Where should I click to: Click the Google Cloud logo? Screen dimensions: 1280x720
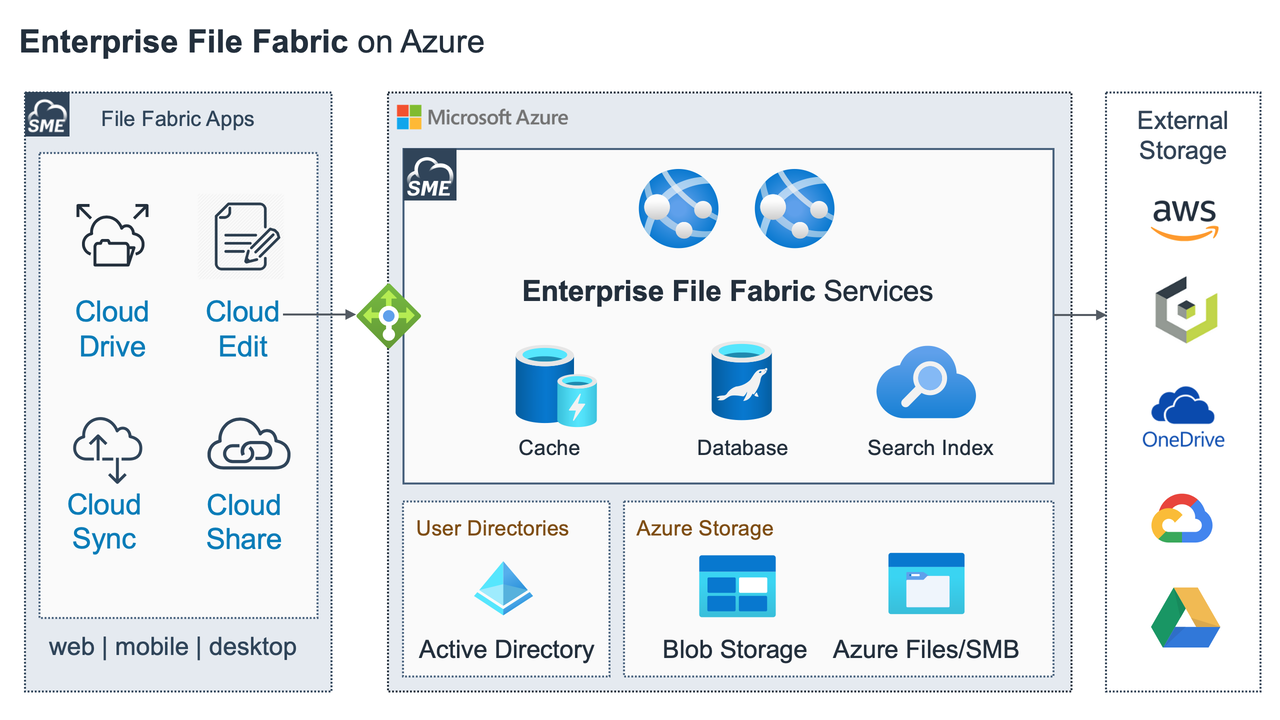pyautogui.click(x=1182, y=518)
